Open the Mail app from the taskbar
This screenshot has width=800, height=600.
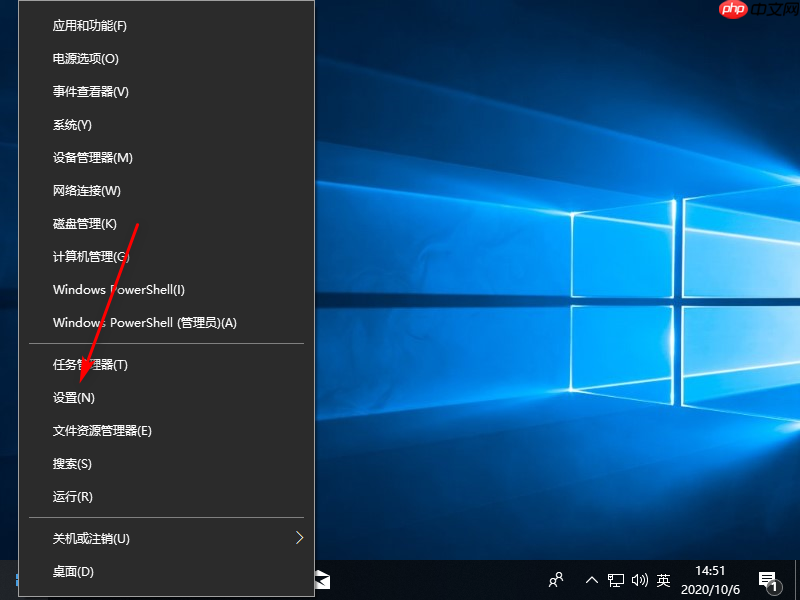point(322,580)
